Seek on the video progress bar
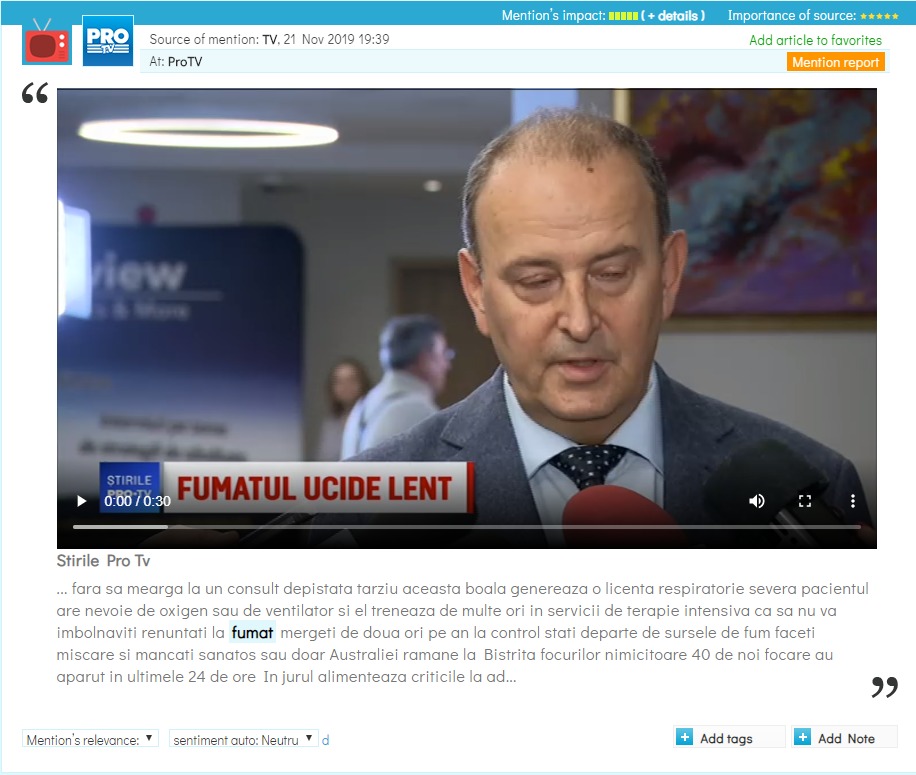Screen dimensions: 916x775 coord(466,527)
